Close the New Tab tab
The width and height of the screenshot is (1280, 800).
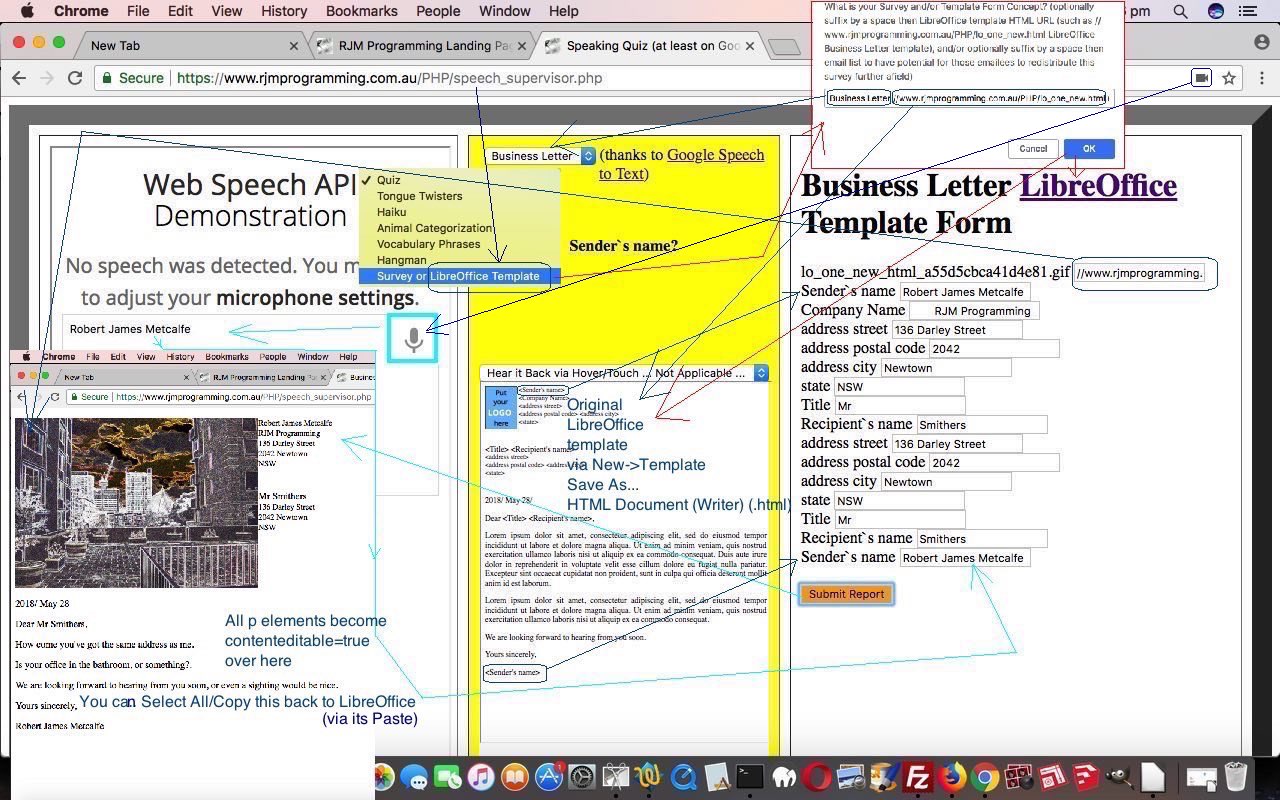[x=293, y=46]
